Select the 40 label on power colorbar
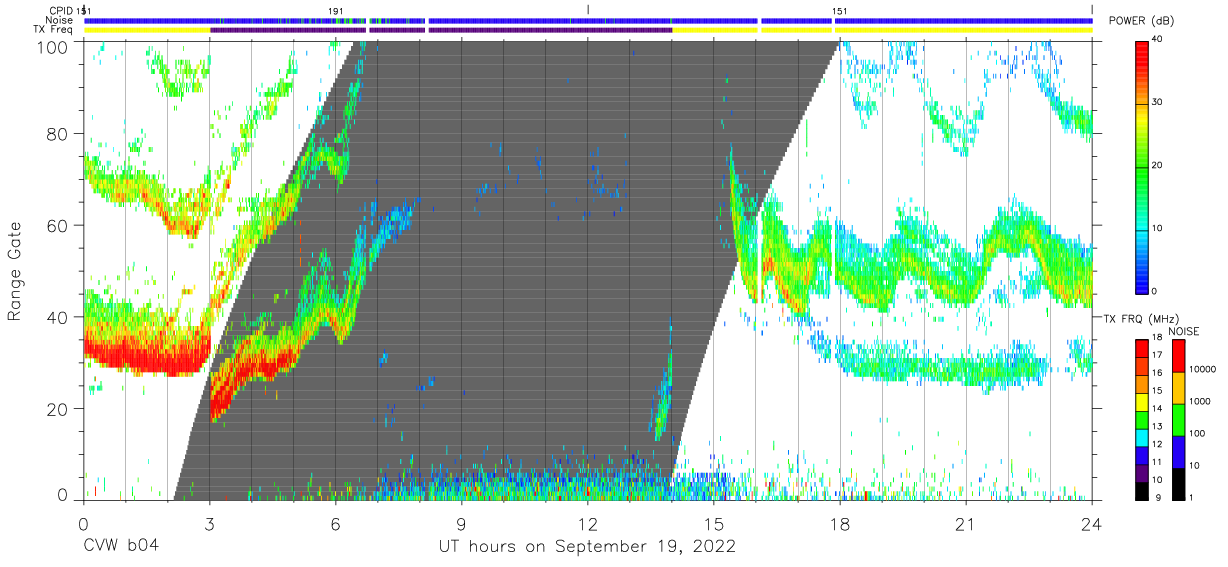This screenshot has width=1228, height=567. (1157, 39)
